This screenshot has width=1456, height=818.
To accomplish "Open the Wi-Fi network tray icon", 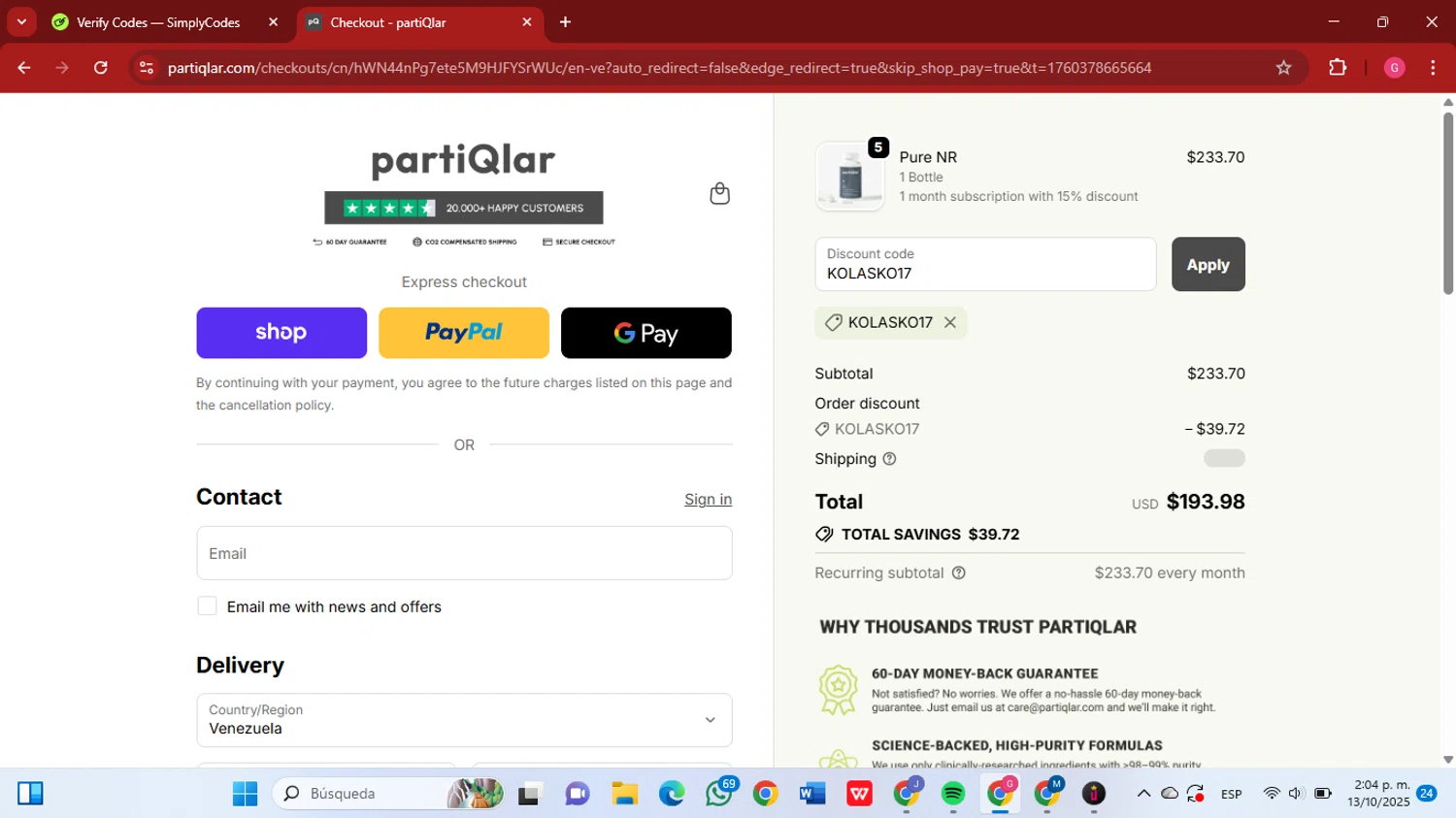I will [x=1272, y=794].
